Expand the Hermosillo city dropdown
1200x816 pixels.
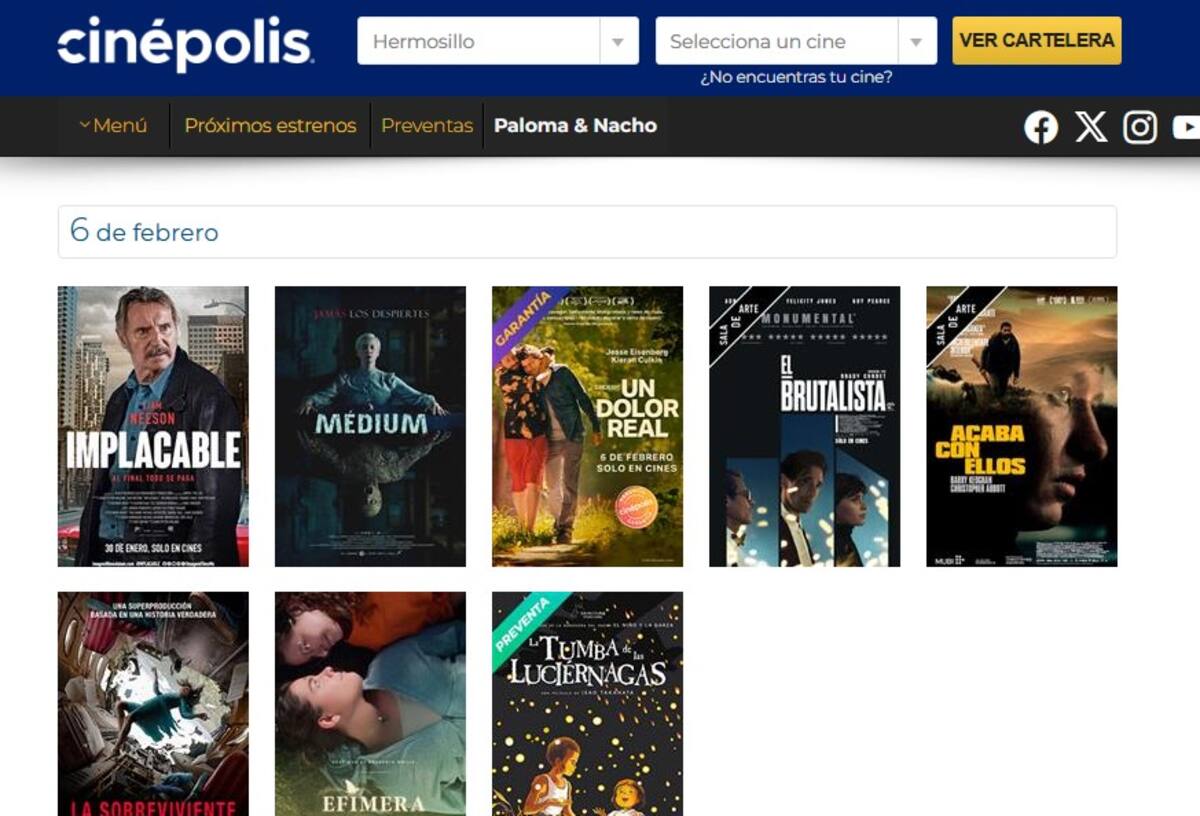[x=497, y=42]
